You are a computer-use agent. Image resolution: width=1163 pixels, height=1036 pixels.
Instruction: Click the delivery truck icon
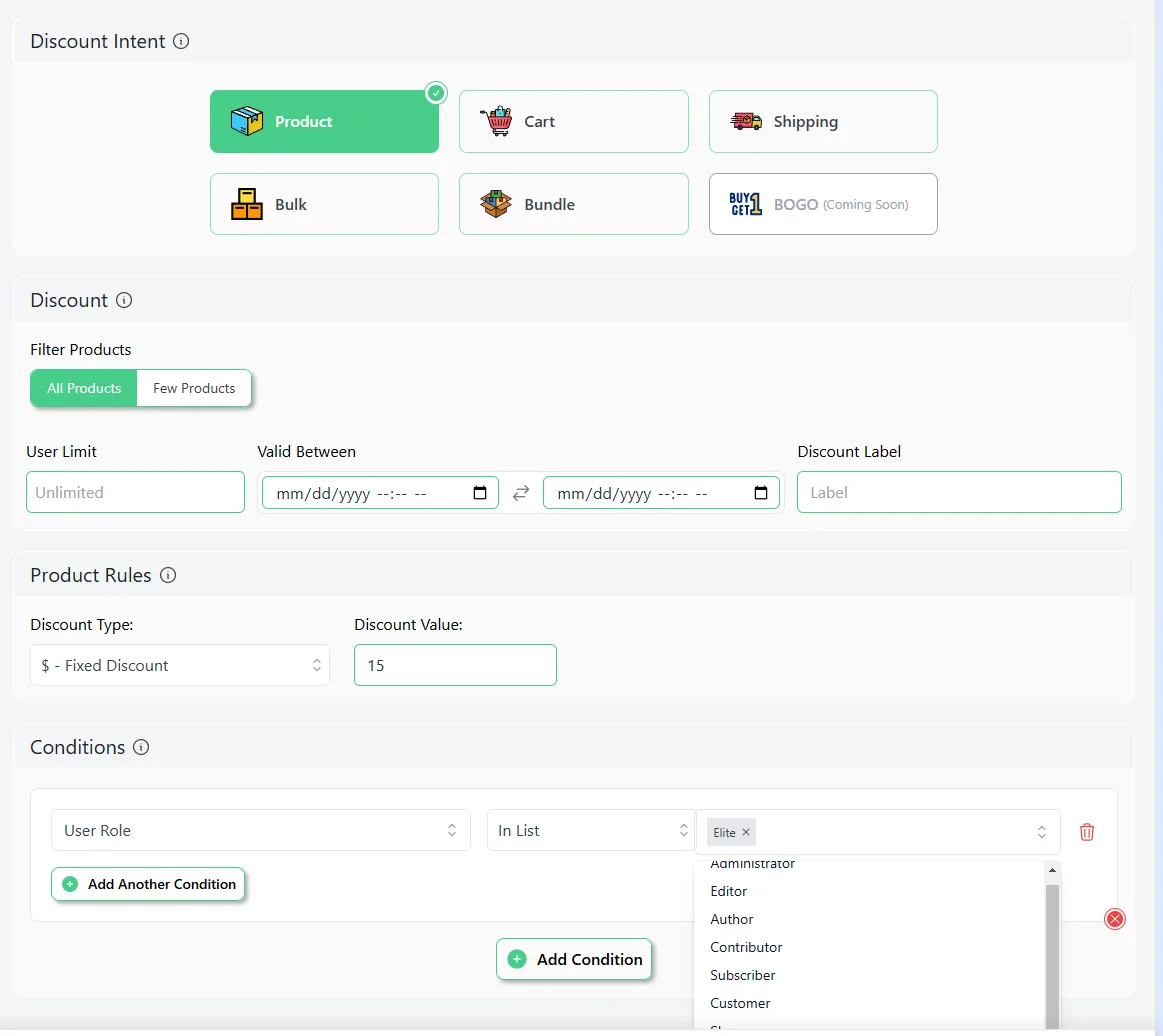[x=746, y=121]
